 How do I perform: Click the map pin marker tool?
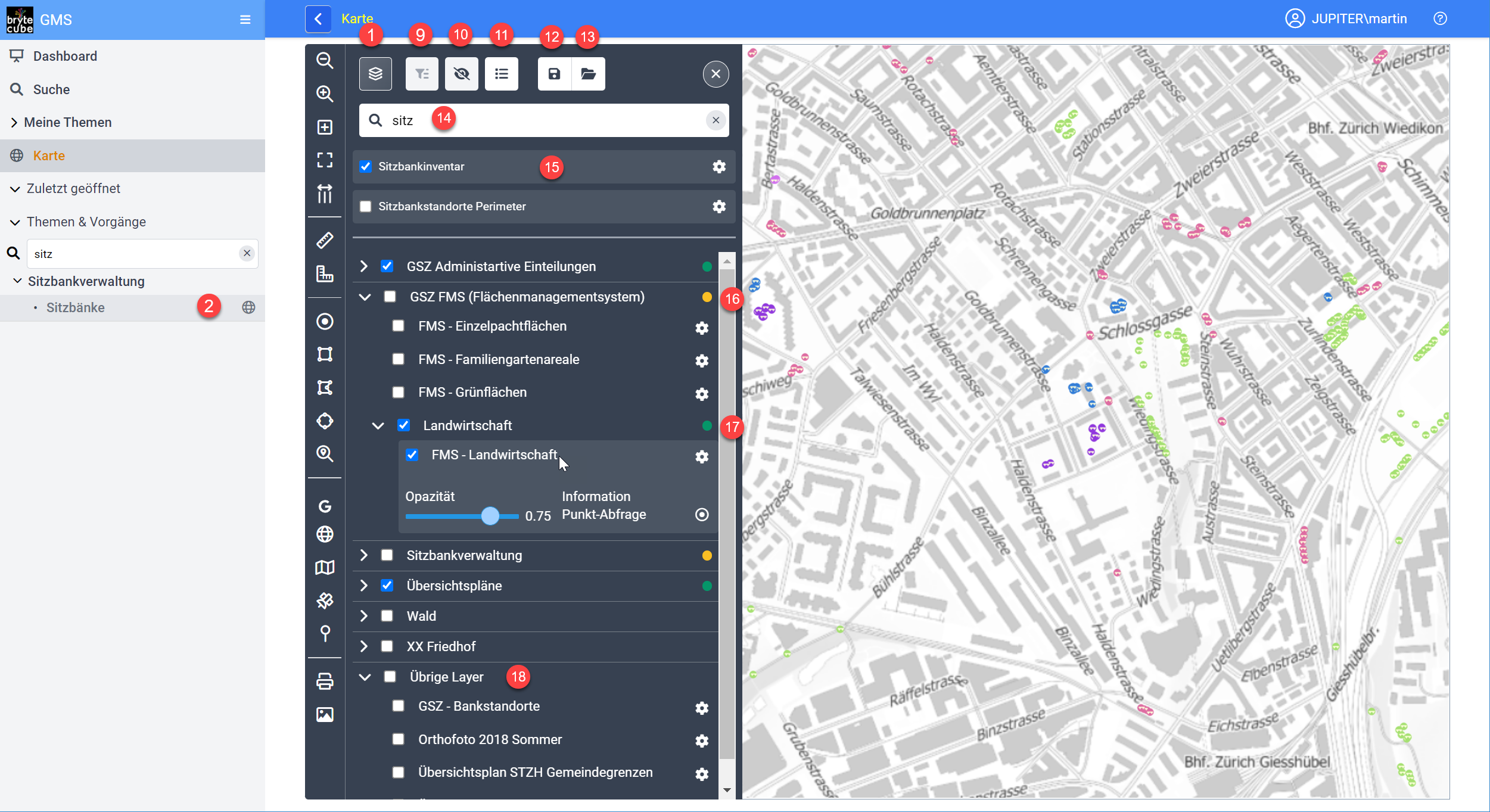click(x=325, y=633)
